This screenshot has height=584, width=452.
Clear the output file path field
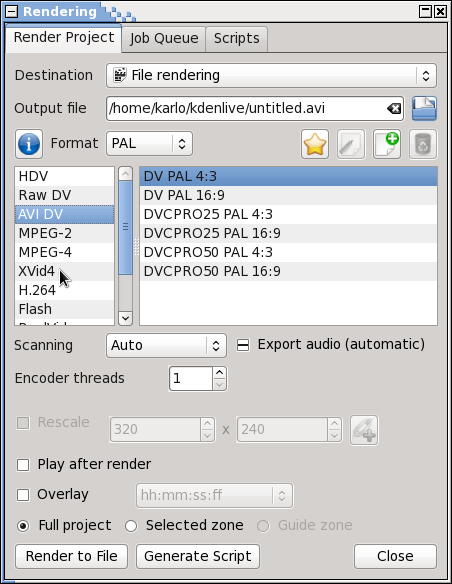point(394,109)
